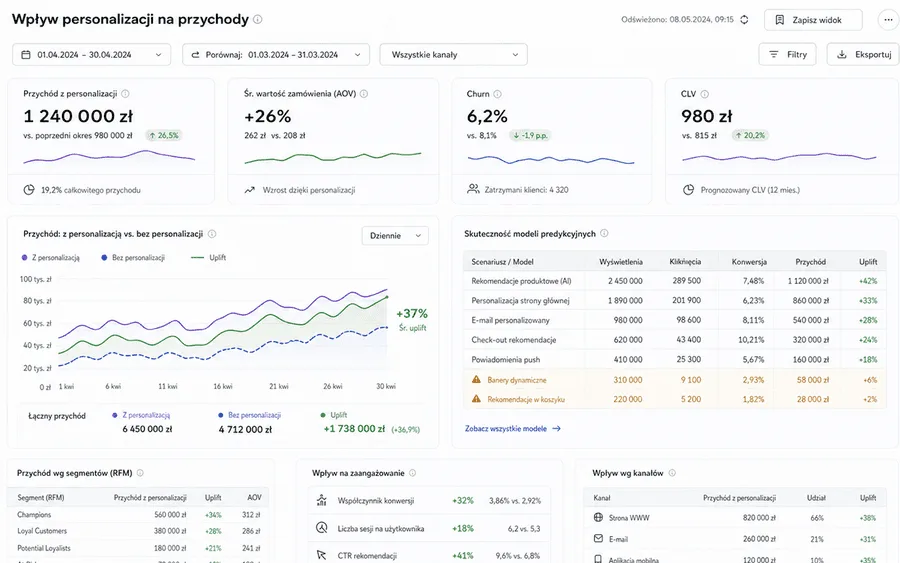Sort table by the Wyświetlenia column header
The image size is (900, 563).
[620, 262]
